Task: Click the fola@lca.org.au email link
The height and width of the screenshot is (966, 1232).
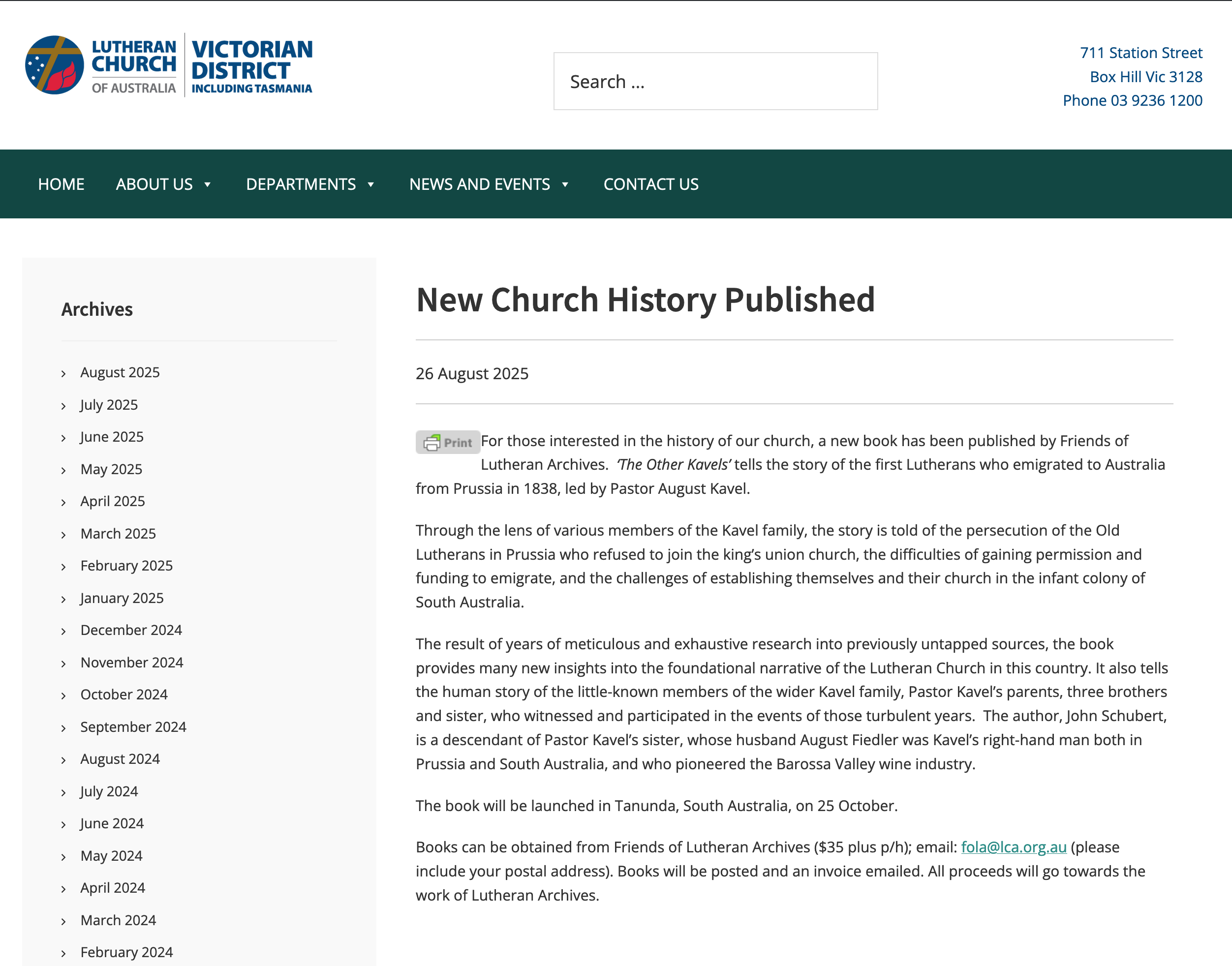Action: [1013, 847]
